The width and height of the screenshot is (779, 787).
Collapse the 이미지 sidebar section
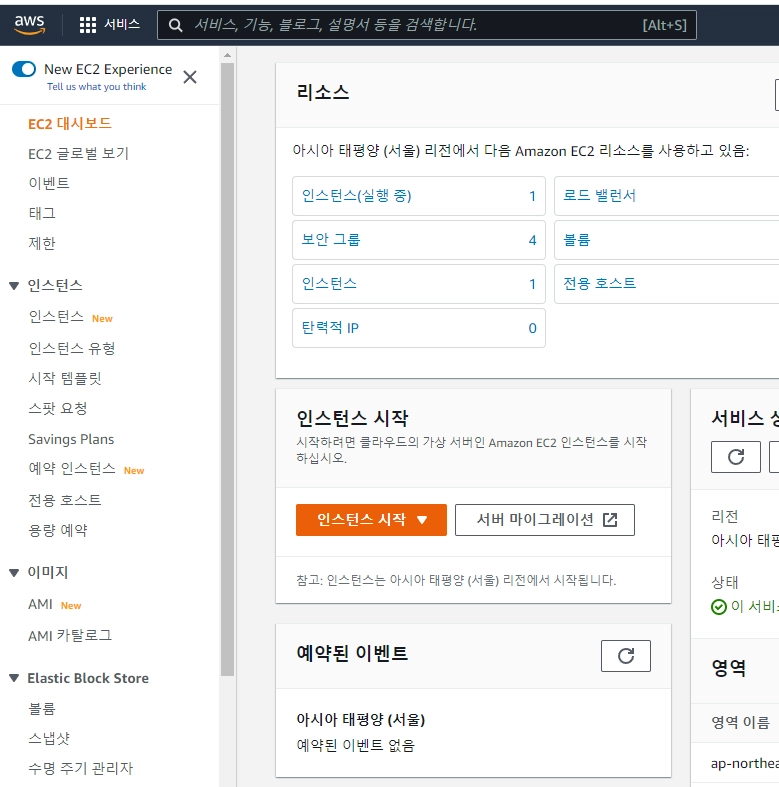(x=14, y=572)
